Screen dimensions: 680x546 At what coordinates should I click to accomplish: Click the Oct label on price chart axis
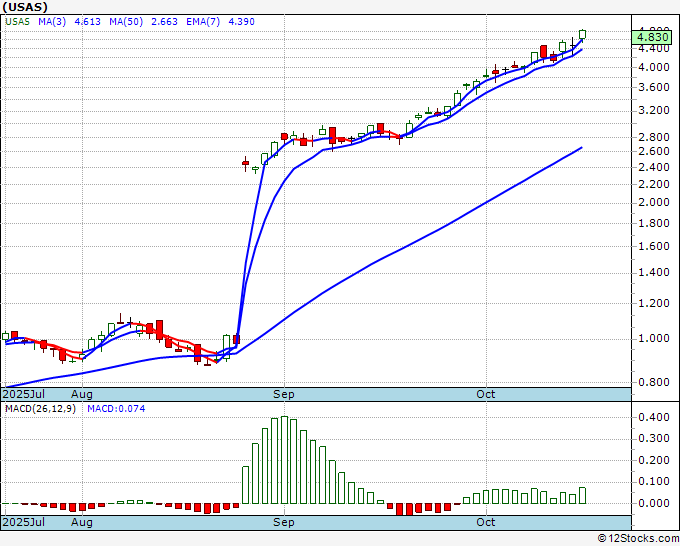coord(486,394)
